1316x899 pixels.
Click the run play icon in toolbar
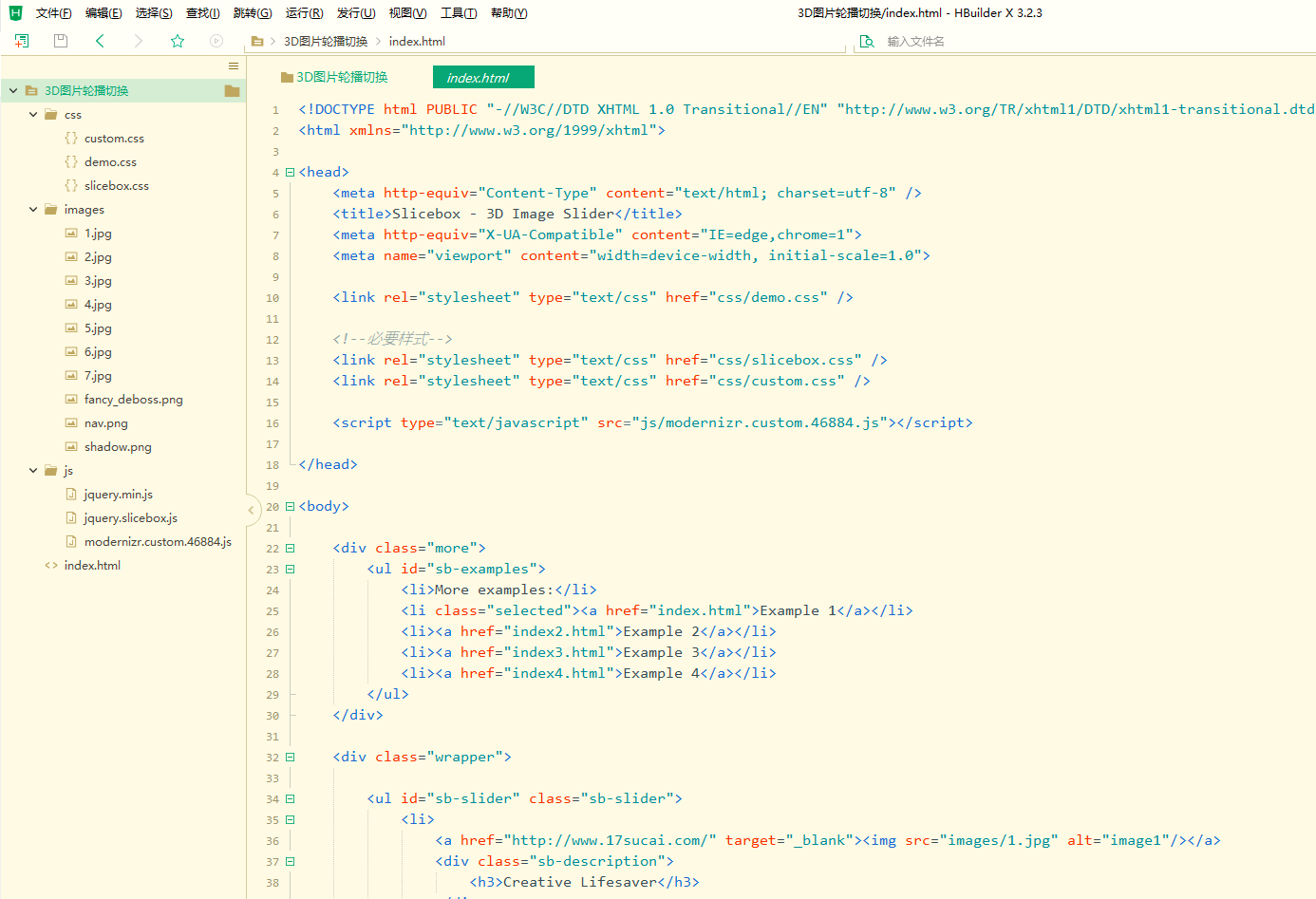tap(216, 41)
